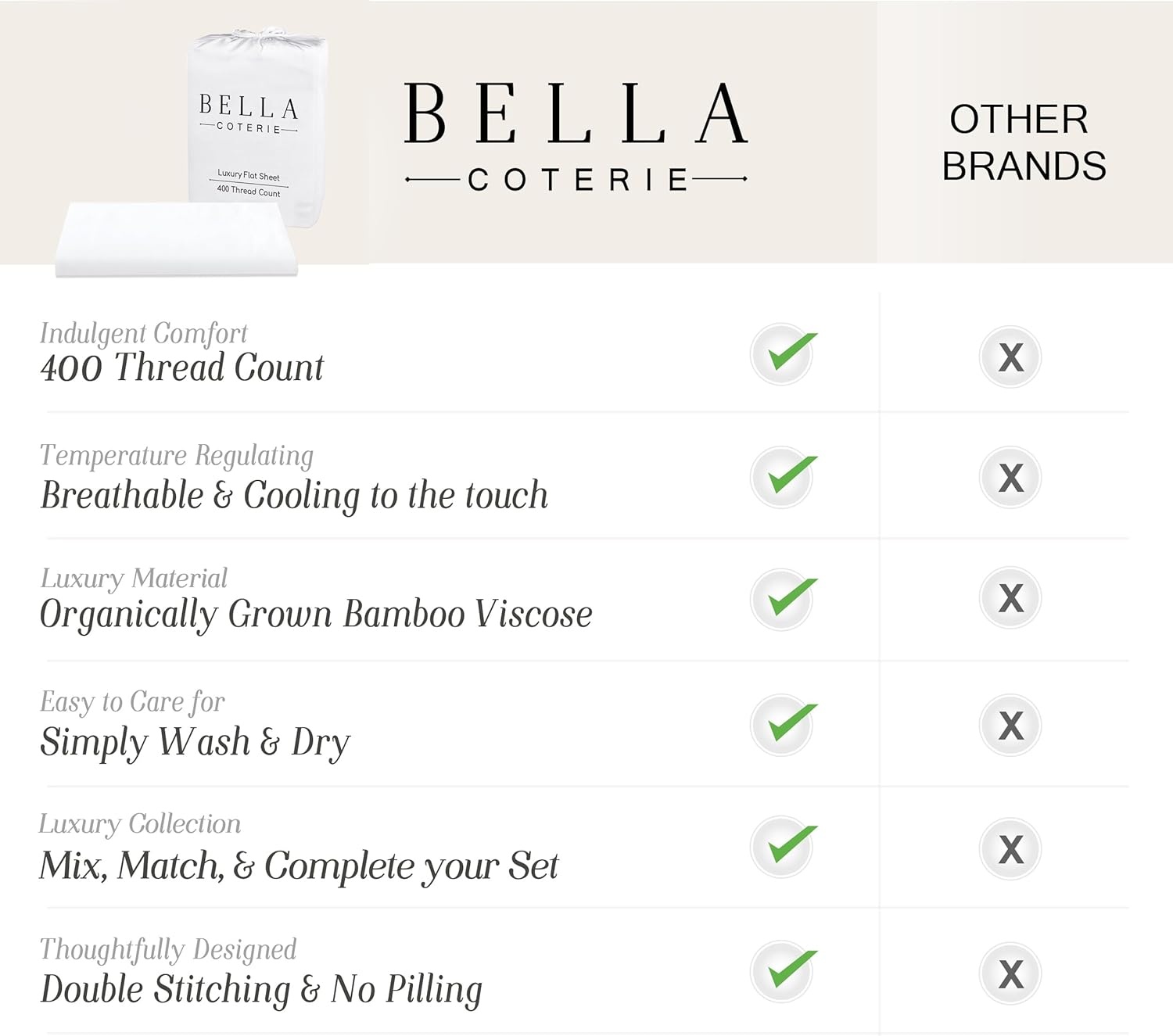Click the X icon in Luxury Material row
Viewport: 1173px width, 1036px height.
click(x=1010, y=598)
